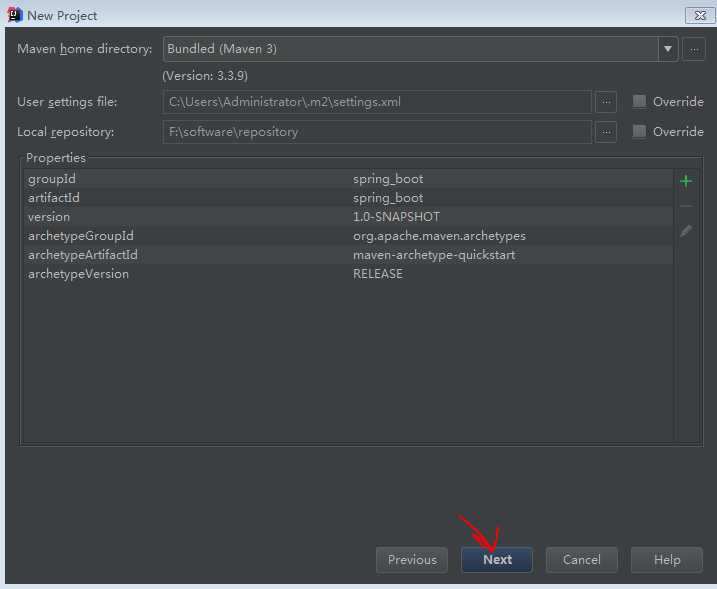Click the (Version: 3.3.9) label

coord(205,76)
